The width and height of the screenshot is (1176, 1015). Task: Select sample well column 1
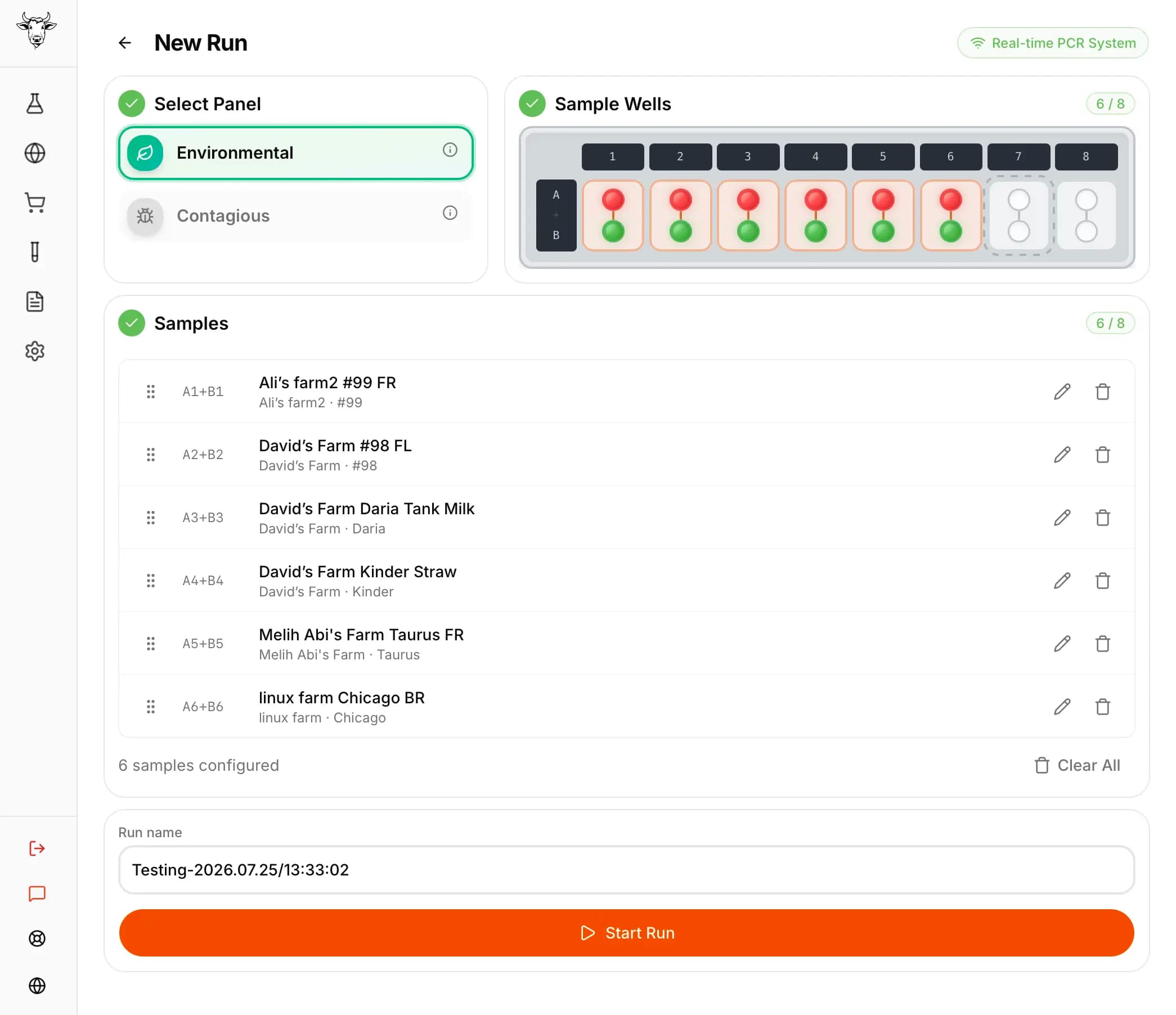click(613, 215)
